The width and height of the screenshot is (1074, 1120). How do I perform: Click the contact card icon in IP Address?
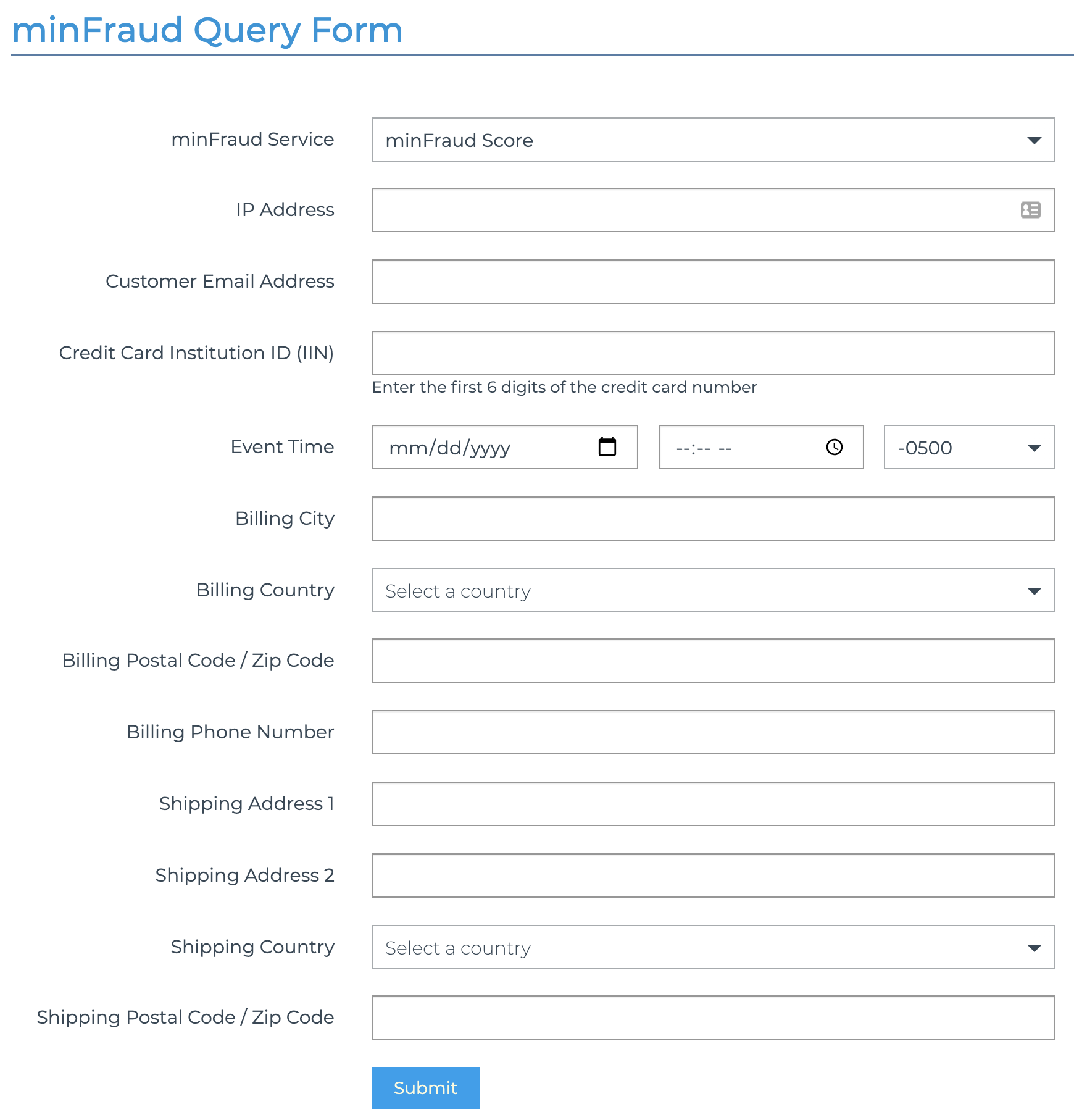pos(1030,210)
